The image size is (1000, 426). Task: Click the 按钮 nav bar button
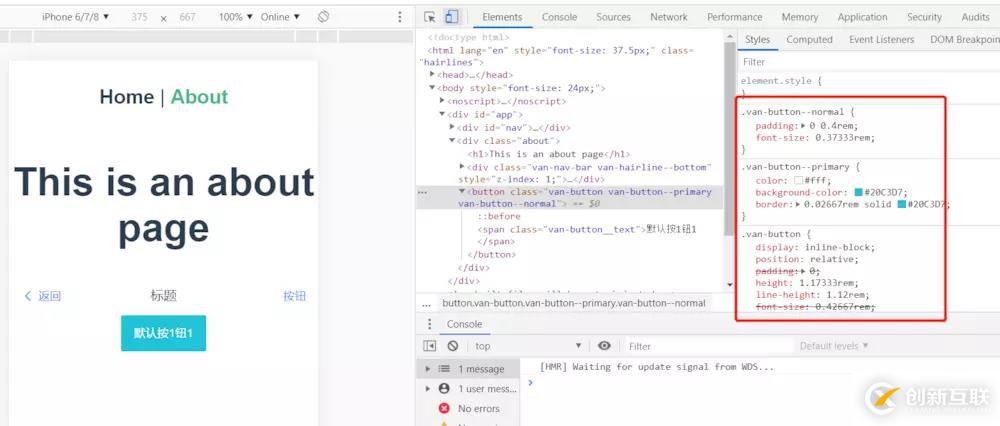[x=295, y=296]
